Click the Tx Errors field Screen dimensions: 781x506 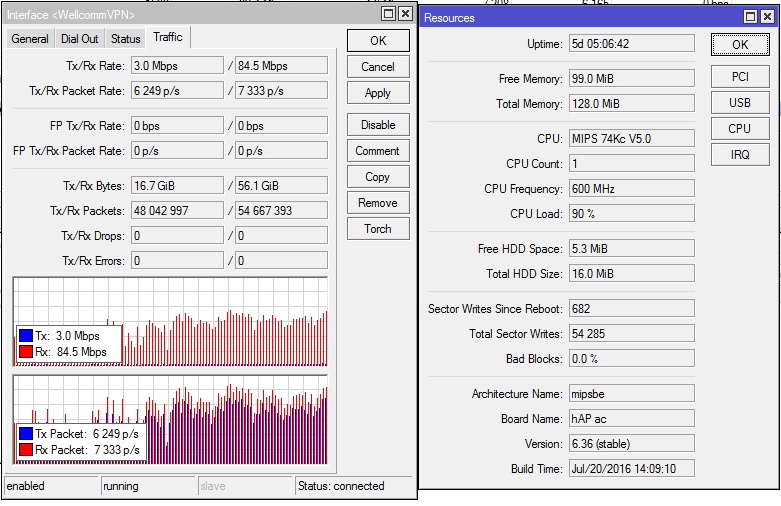pos(177,260)
